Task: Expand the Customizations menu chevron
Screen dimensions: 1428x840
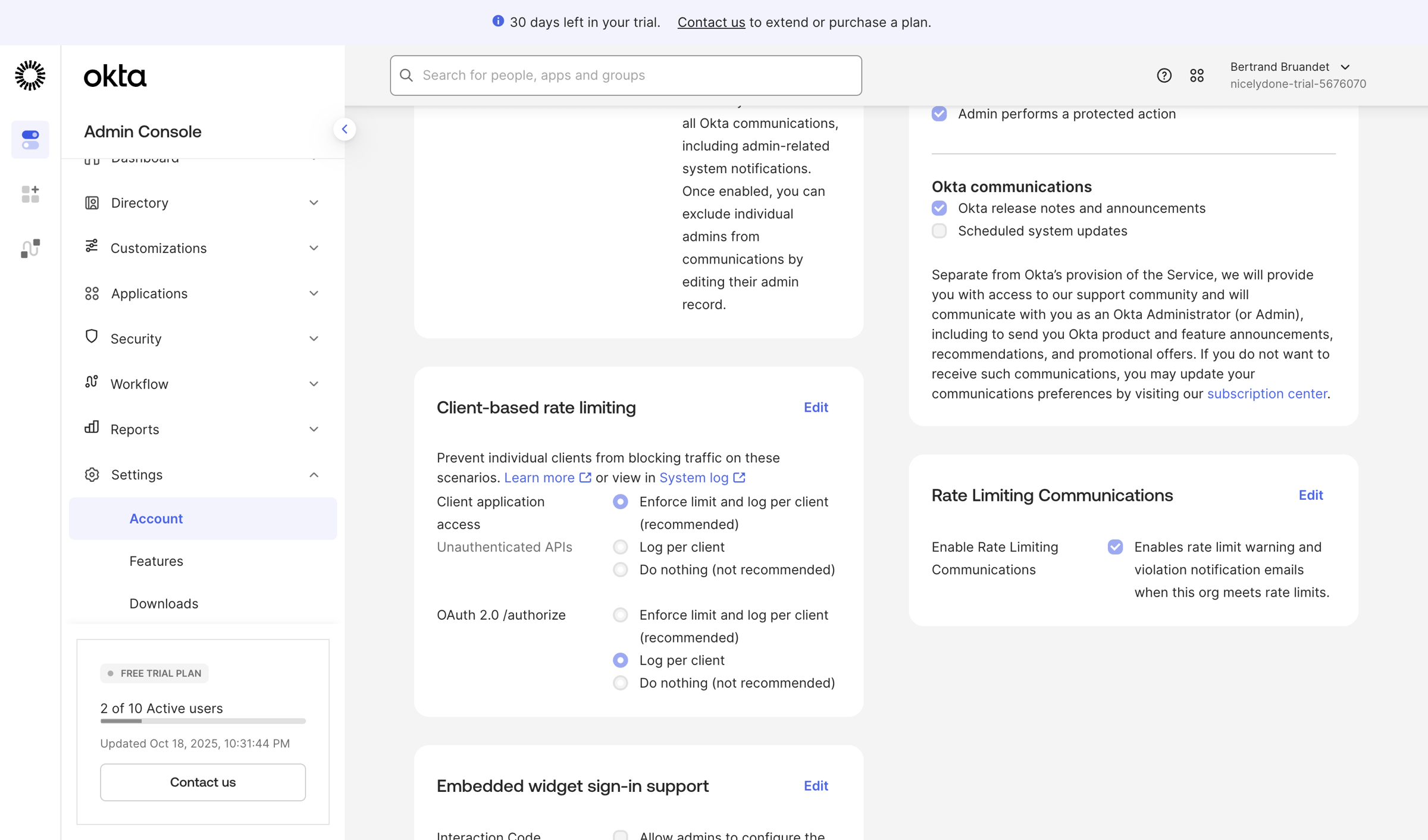Action: [x=314, y=248]
